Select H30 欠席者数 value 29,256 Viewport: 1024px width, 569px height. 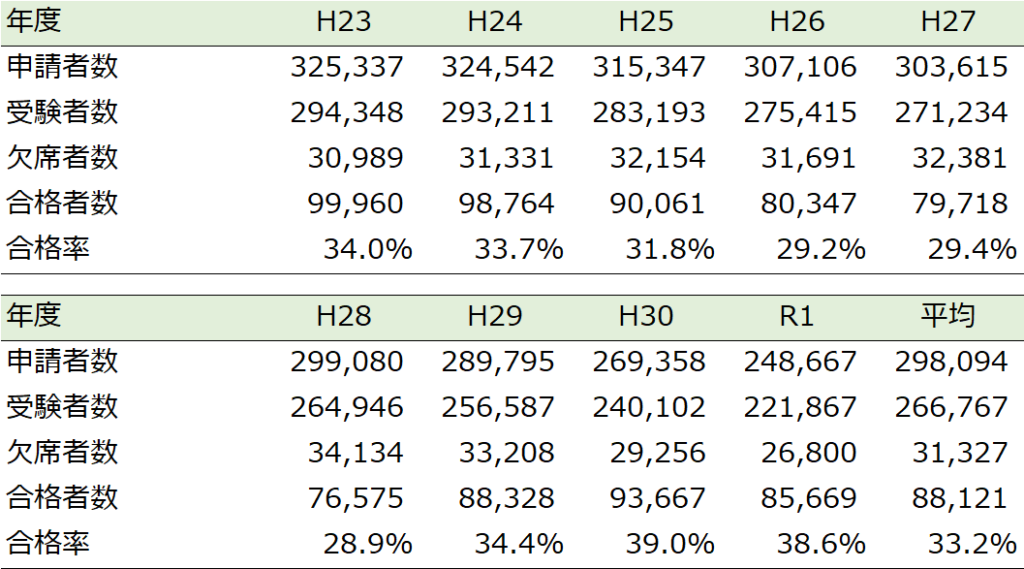(658, 452)
